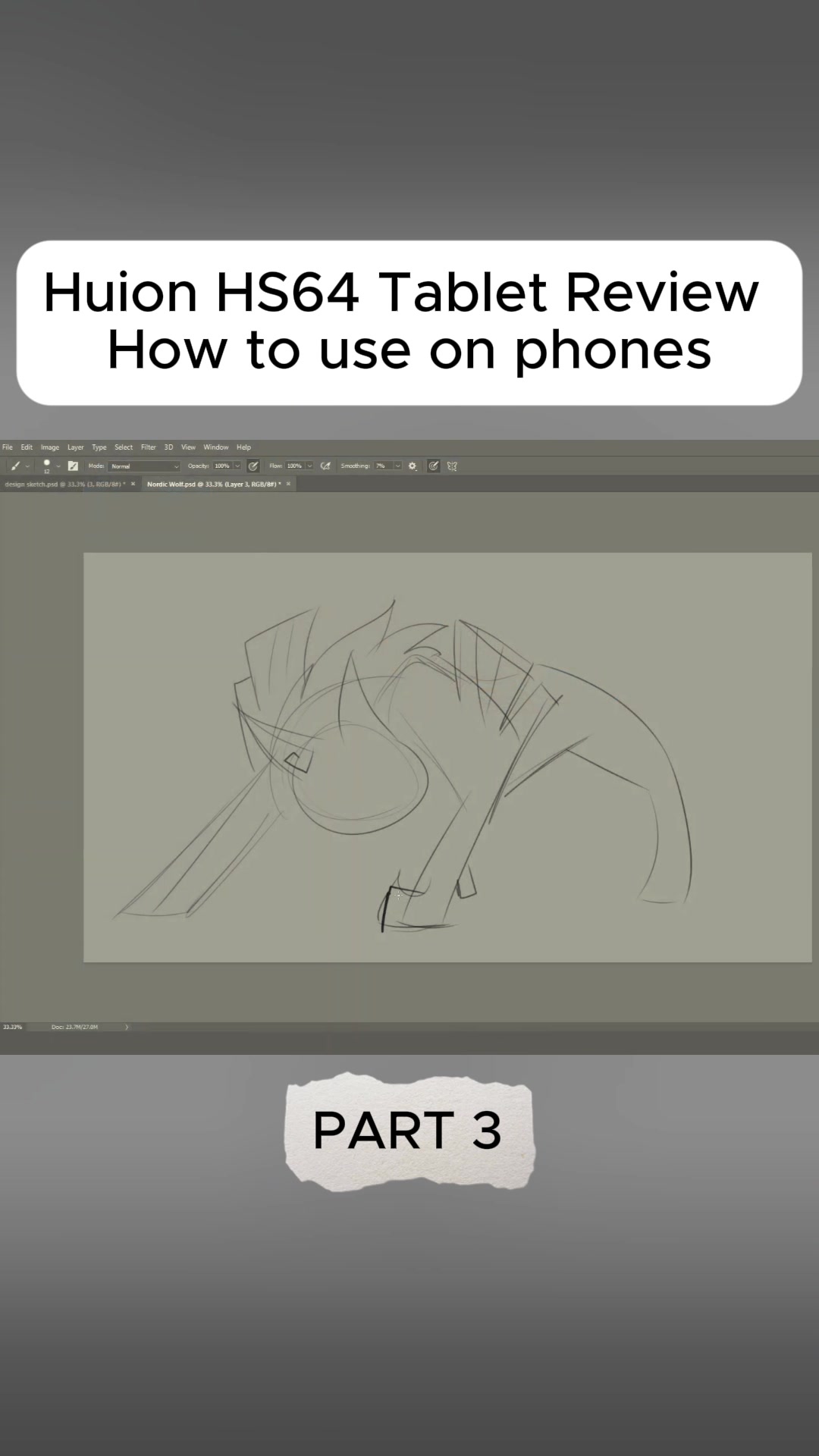
Task: Click the Smoothing value field 7%
Action: point(383,466)
